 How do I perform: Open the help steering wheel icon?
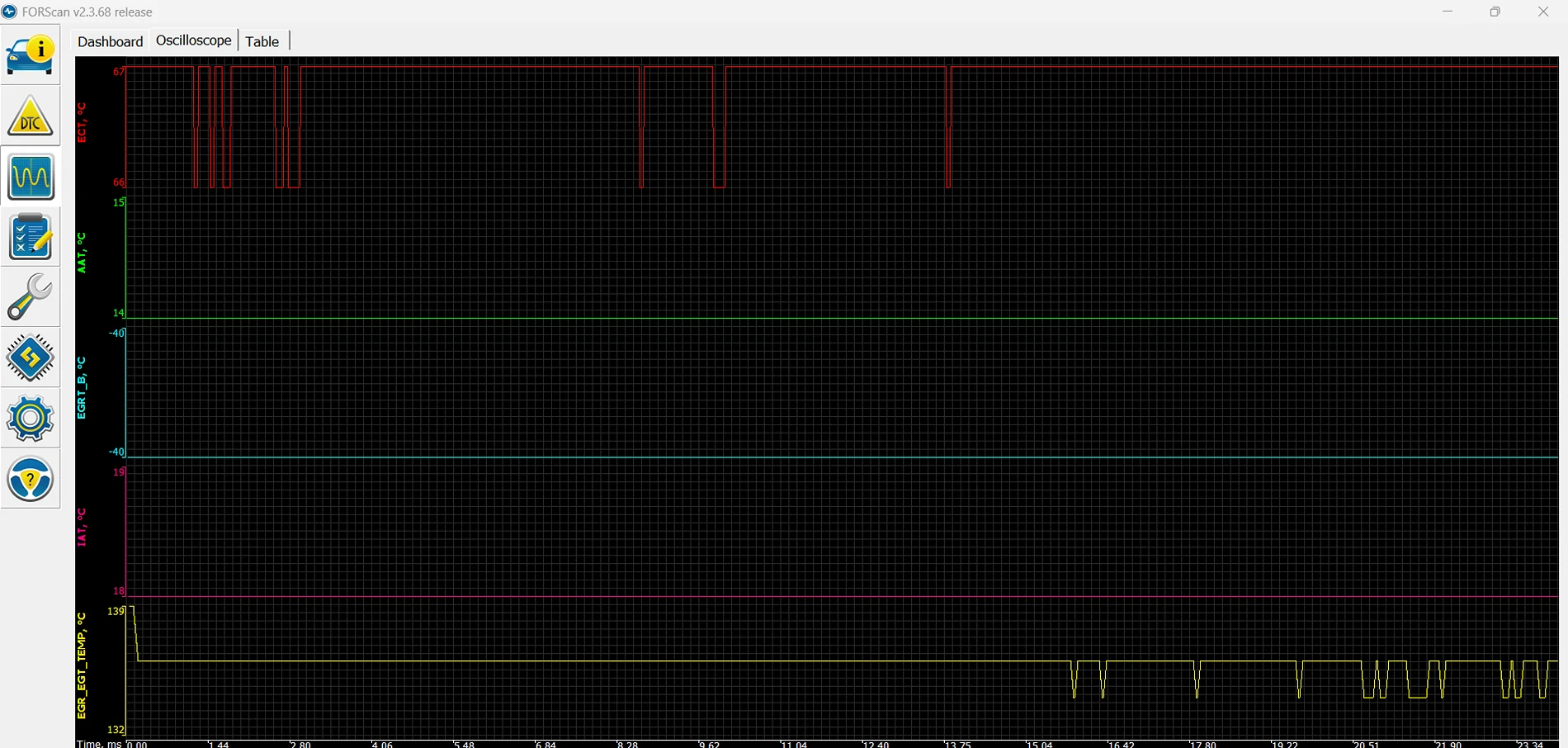click(31, 479)
